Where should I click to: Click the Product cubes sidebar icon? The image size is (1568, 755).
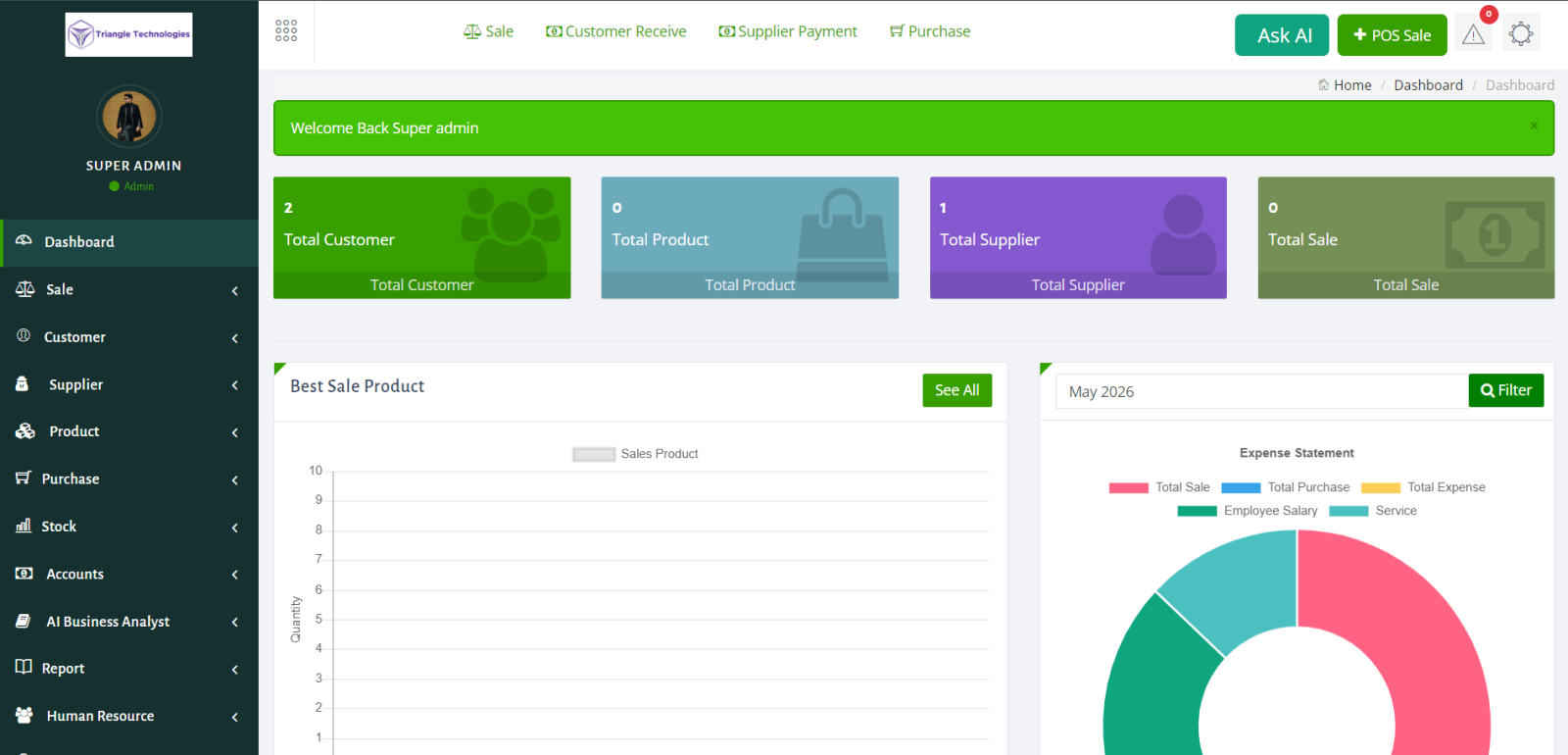coord(25,431)
